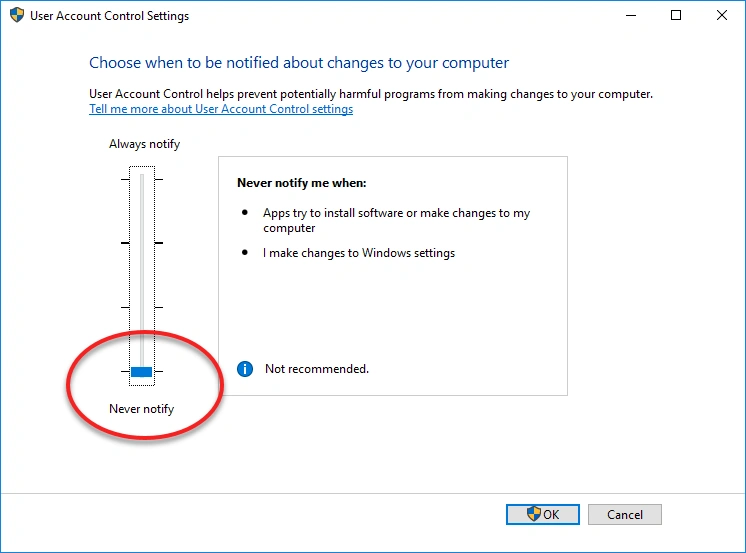The height and width of the screenshot is (553, 746).
Task: Maximize the User Account Control Settings window
Action: [x=676, y=15]
